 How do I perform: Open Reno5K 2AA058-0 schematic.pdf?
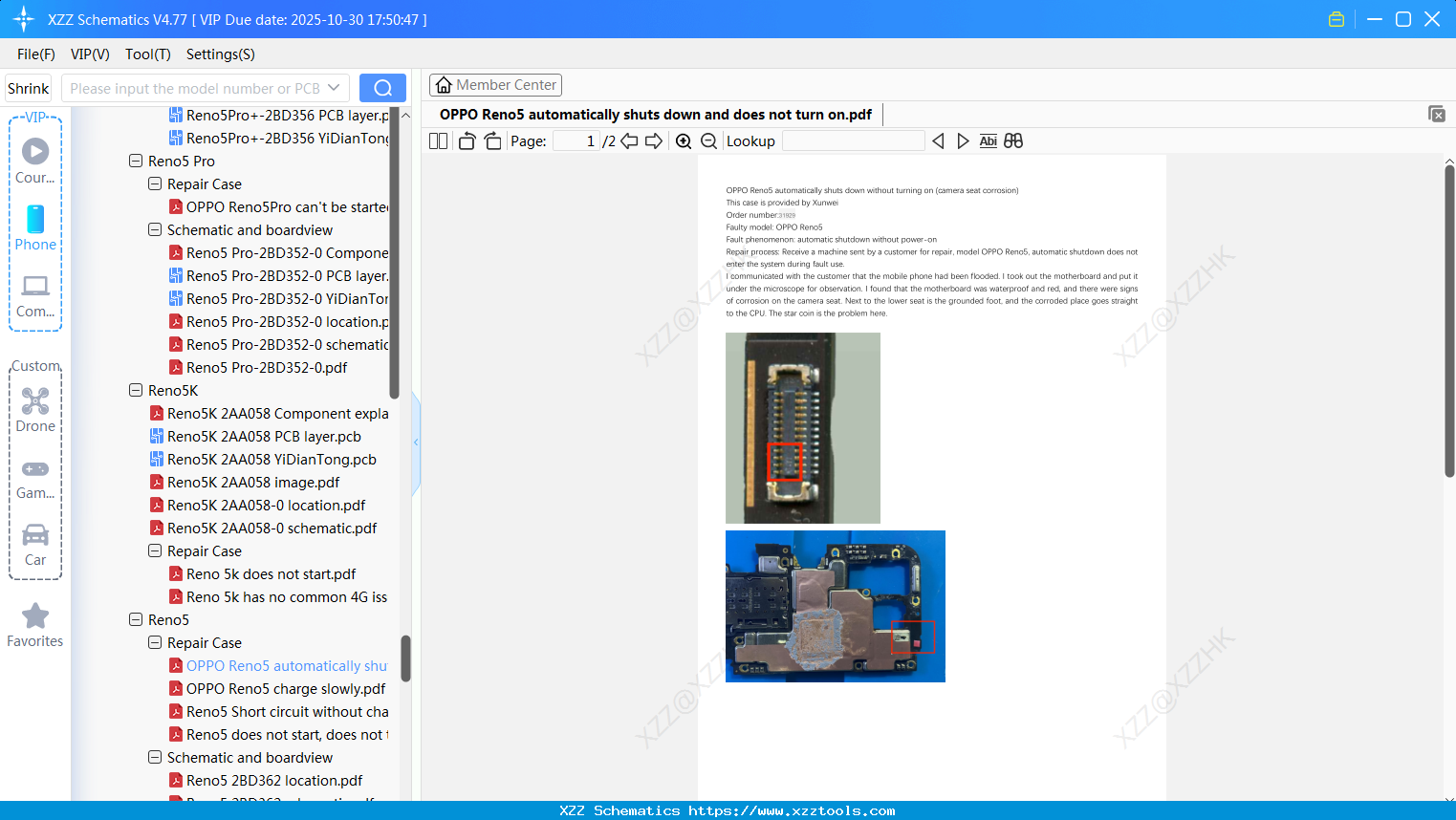point(272,529)
